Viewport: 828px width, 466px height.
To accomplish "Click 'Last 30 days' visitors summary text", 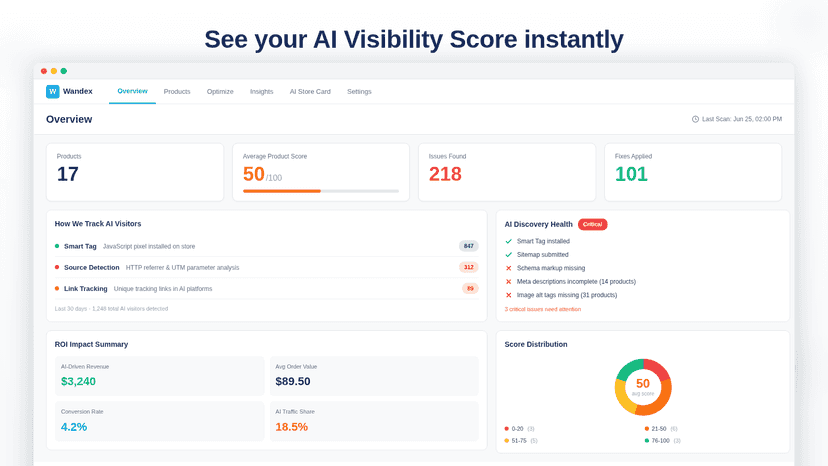I will [111, 309].
